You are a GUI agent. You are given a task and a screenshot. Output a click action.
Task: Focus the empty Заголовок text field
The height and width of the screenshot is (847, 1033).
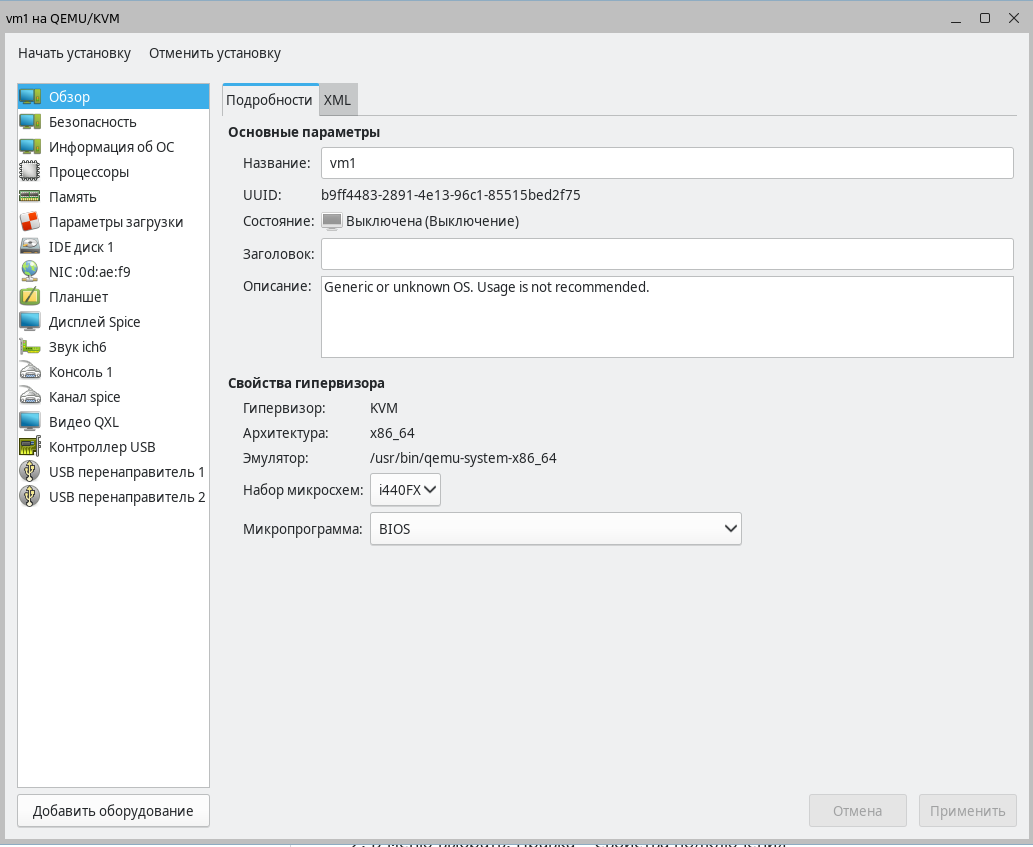[666, 254]
